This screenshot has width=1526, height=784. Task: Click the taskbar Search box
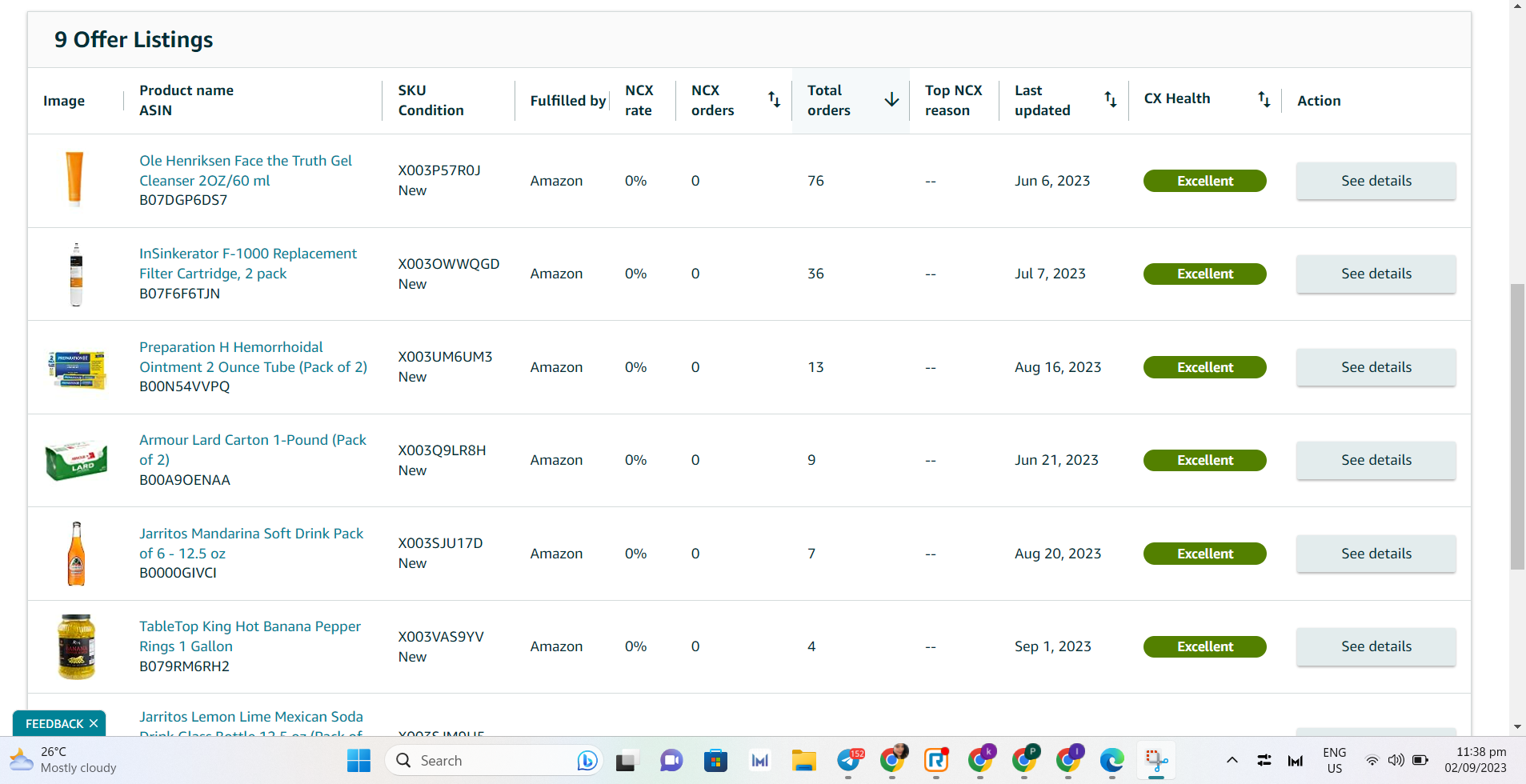click(x=493, y=760)
